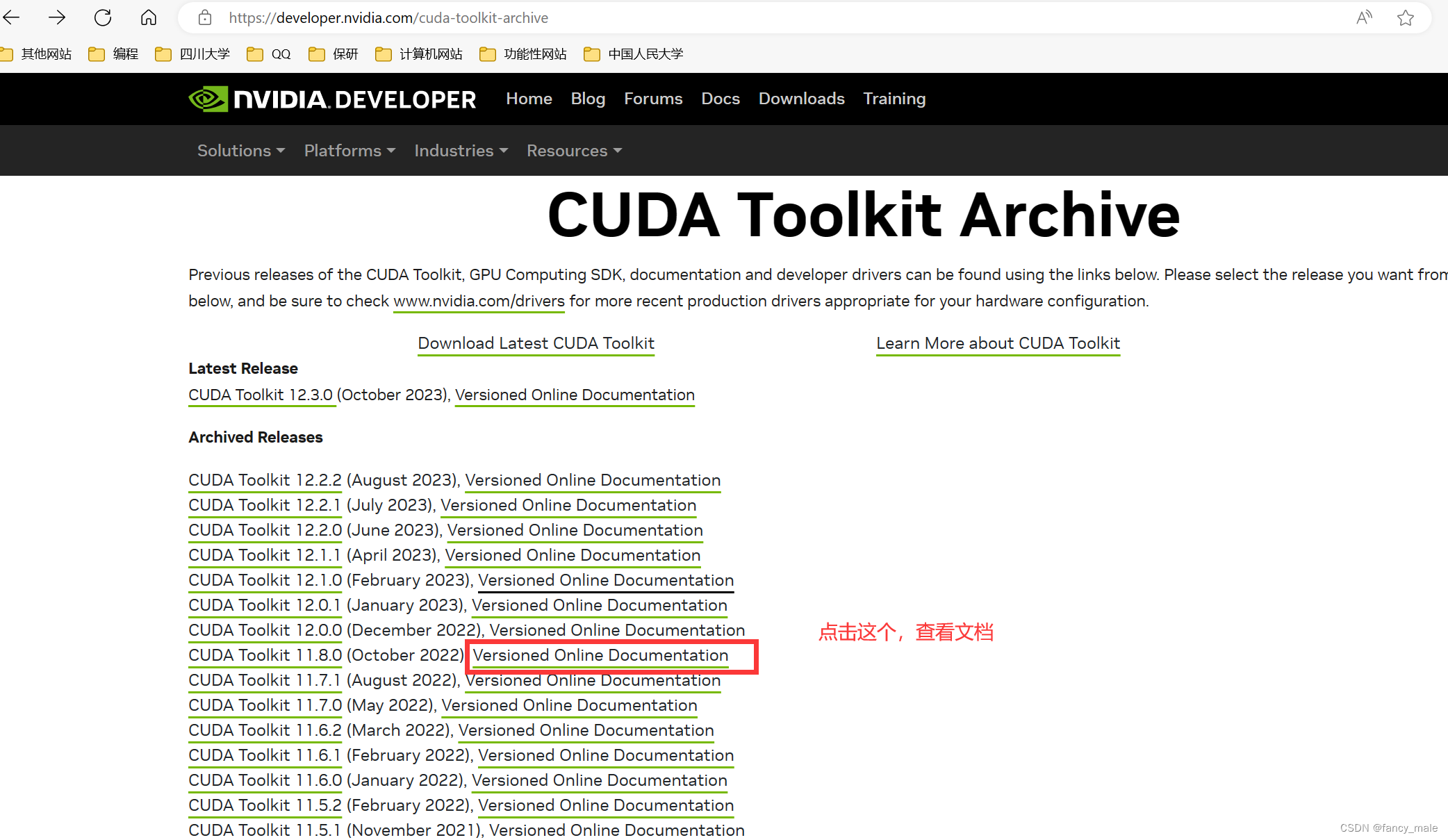The width and height of the screenshot is (1448, 840).
Task: Click the browser address bar URL
Action: coord(388,18)
